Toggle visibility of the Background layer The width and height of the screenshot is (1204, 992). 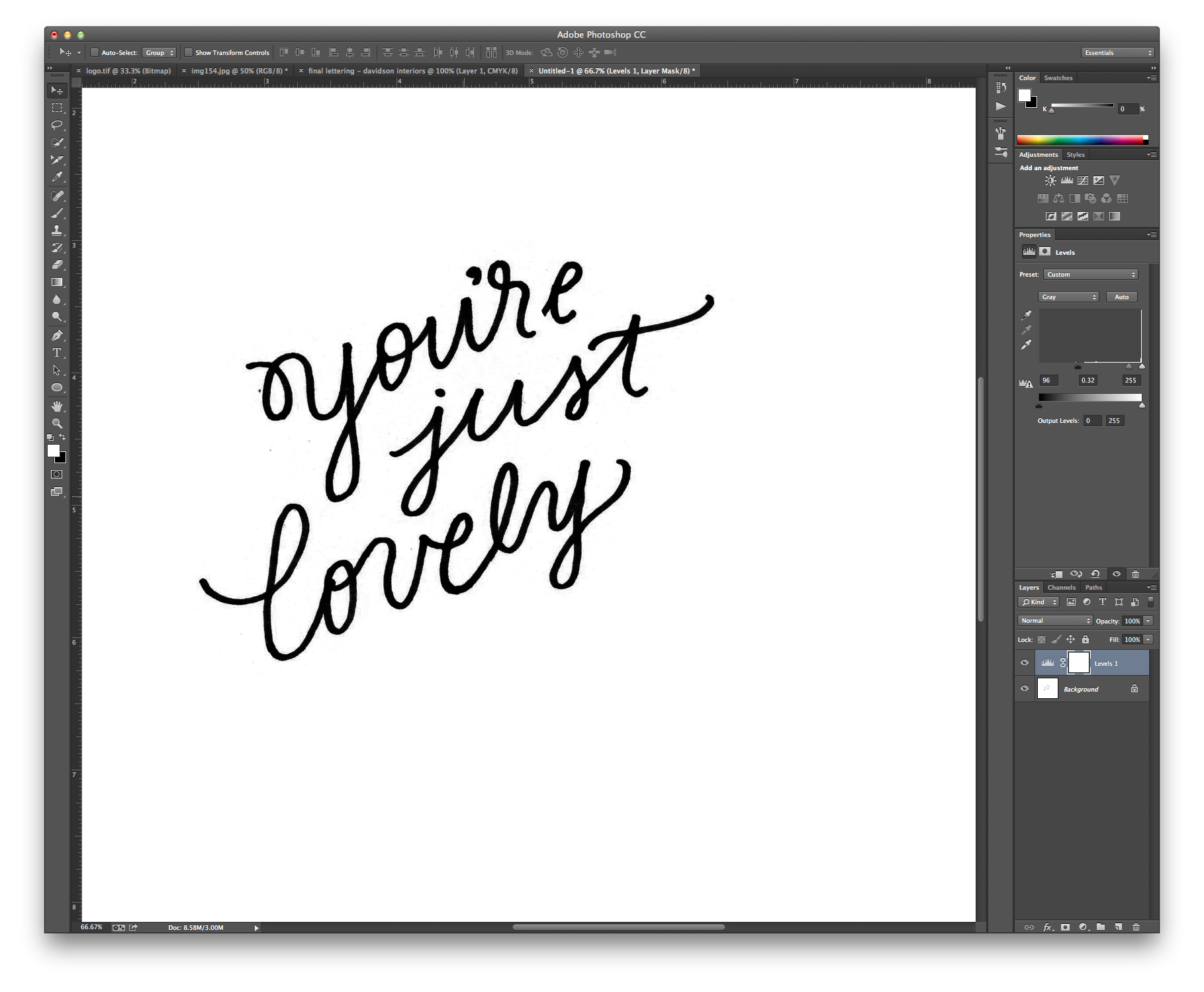tap(1024, 688)
